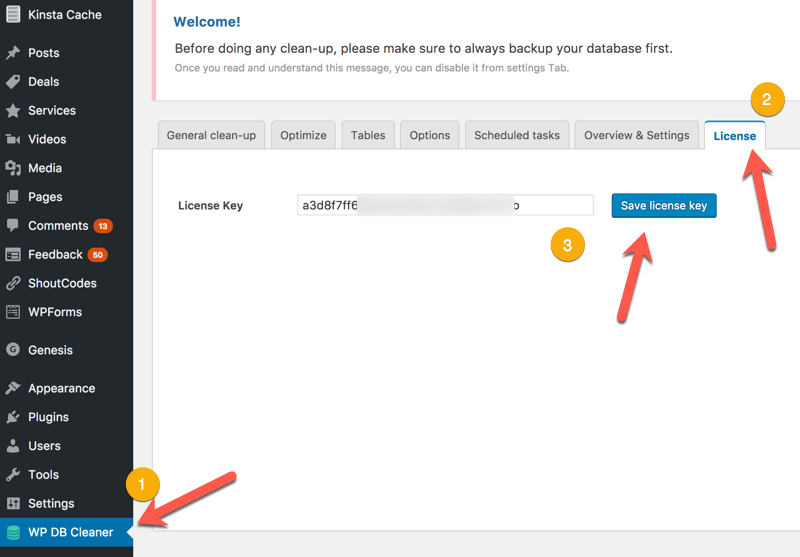Click the Media library icon
Image resolution: width=800 pixels, height=557 pixels.
click(x=13, y=168)
